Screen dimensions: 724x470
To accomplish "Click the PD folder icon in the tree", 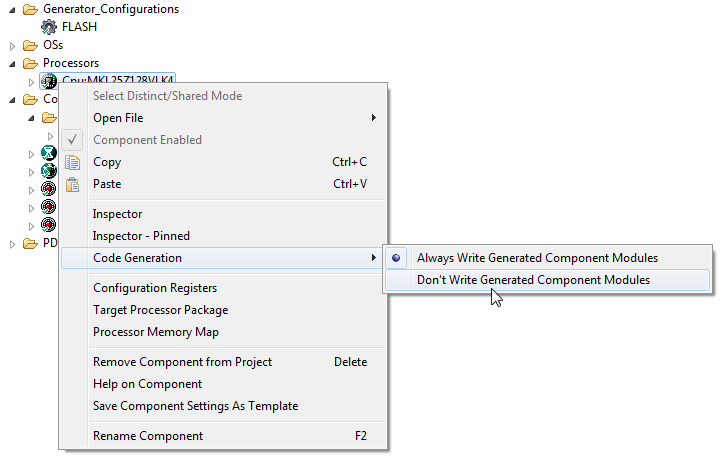I will coord(30,243).
